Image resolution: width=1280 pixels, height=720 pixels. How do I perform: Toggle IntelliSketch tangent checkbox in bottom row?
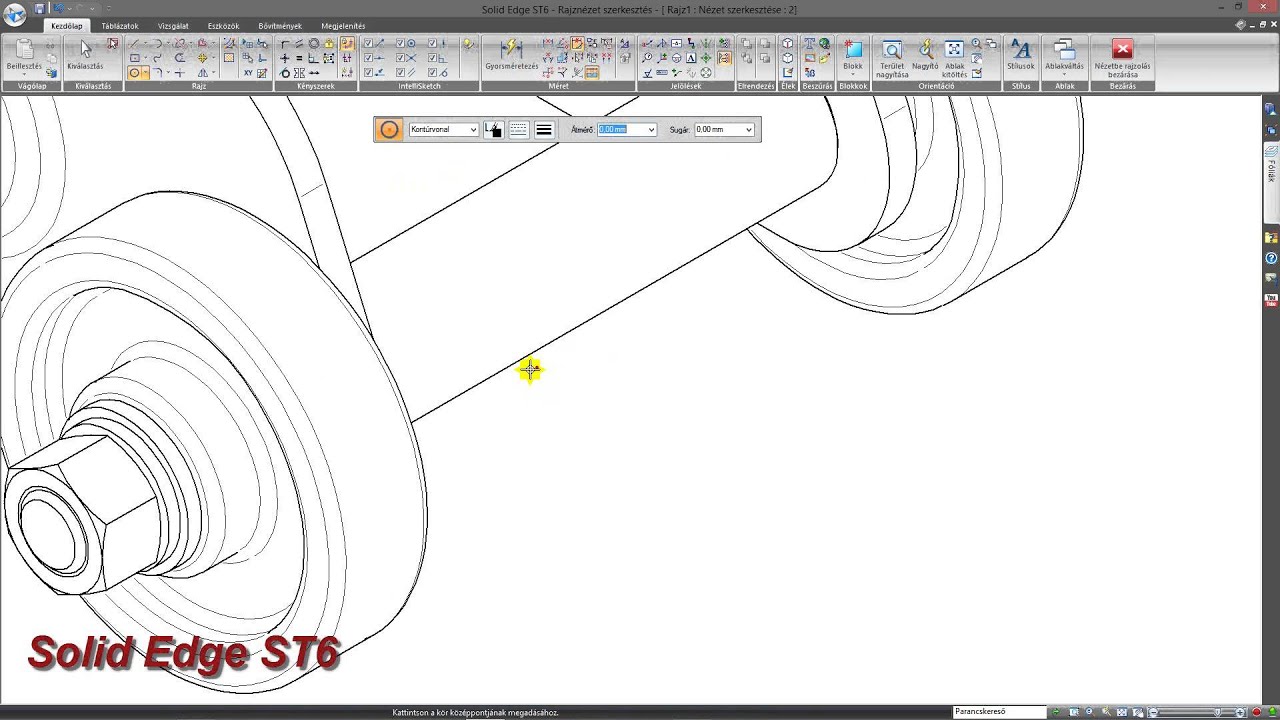tap(432, 72)
